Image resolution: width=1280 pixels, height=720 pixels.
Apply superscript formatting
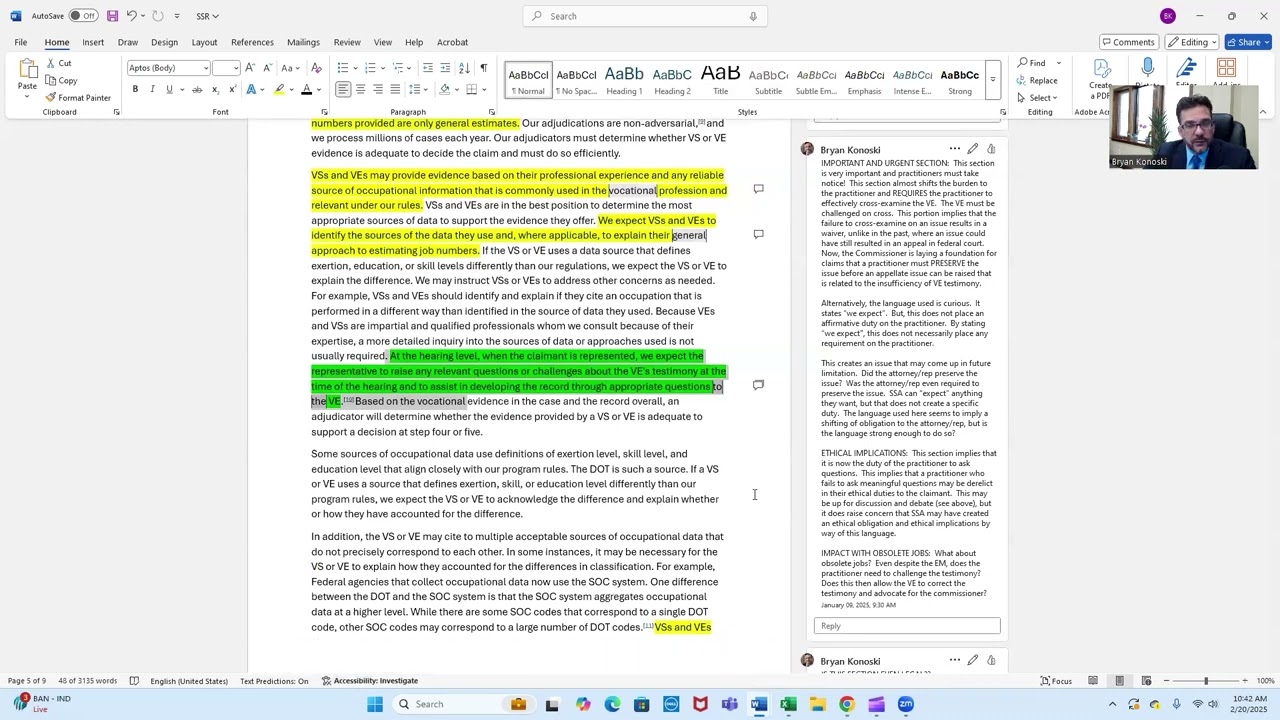pos(232,90)
